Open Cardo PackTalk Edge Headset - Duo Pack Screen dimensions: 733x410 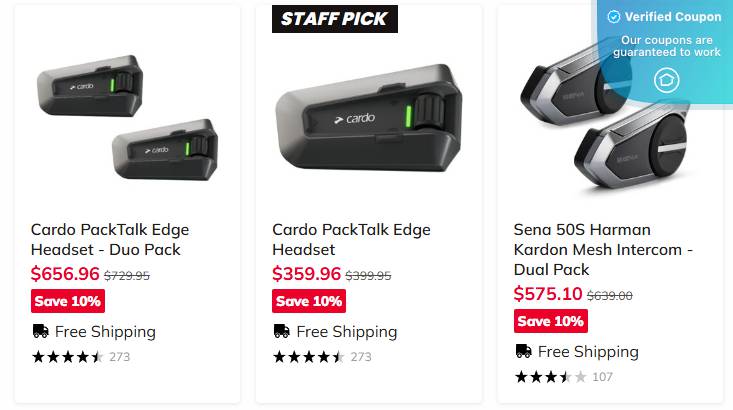(x=110, y=239)
